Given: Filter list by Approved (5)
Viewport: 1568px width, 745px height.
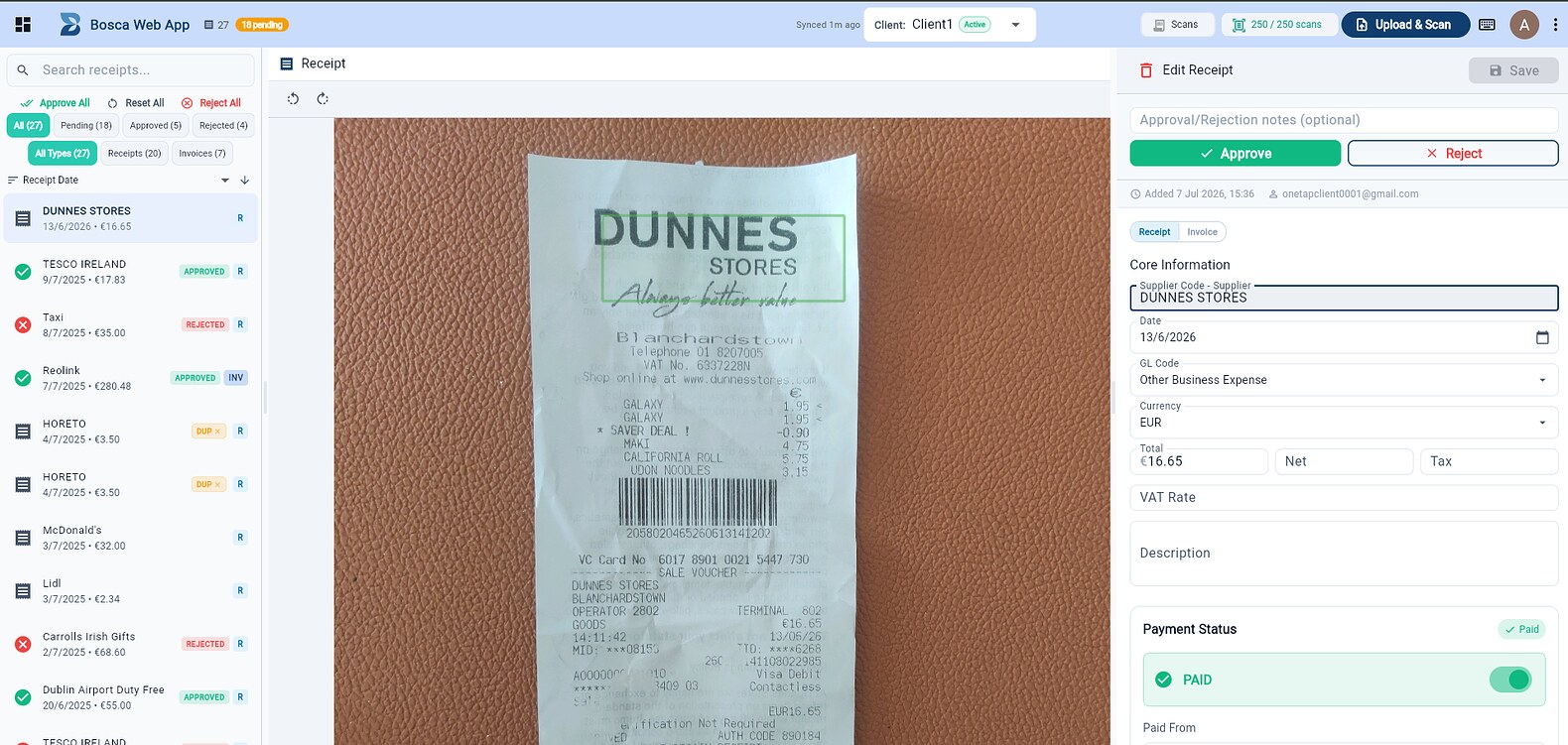Looking at the screenshot, I should [x=156, y=126].
